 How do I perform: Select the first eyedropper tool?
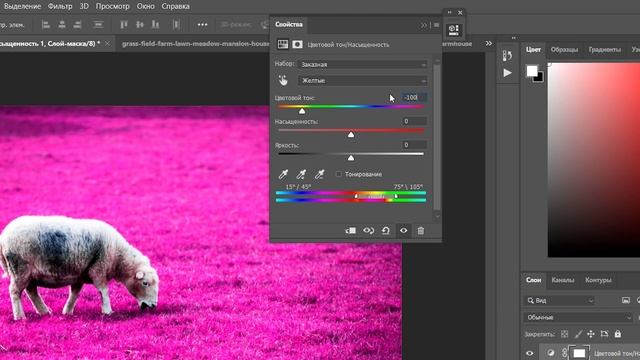click(283, 174)
